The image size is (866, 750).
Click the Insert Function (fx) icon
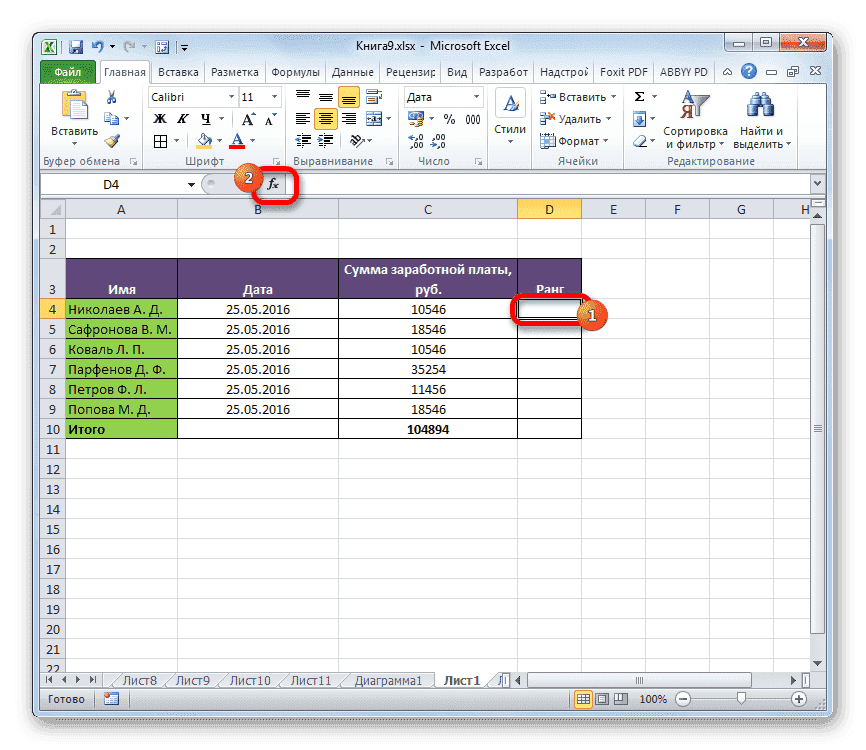point(271,183)
